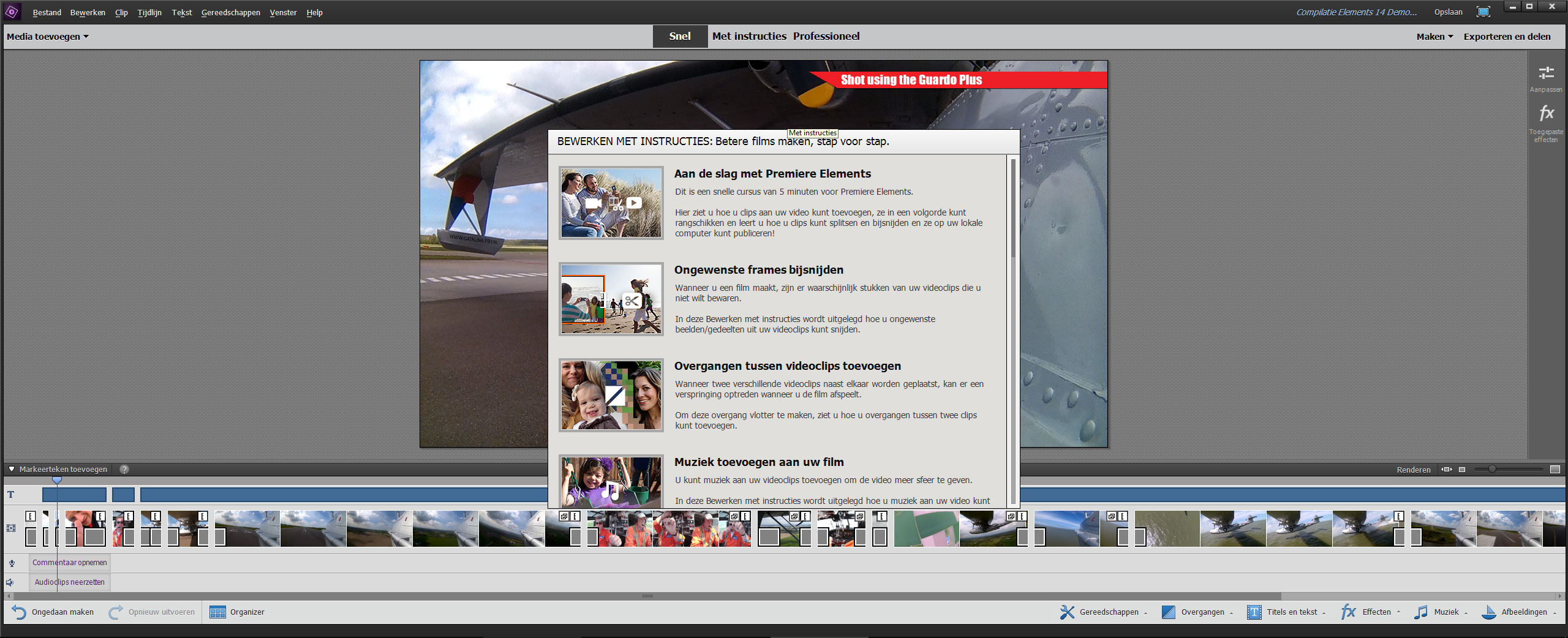Expand the Overgangen panel arrow

click(x=1231, y=613)
